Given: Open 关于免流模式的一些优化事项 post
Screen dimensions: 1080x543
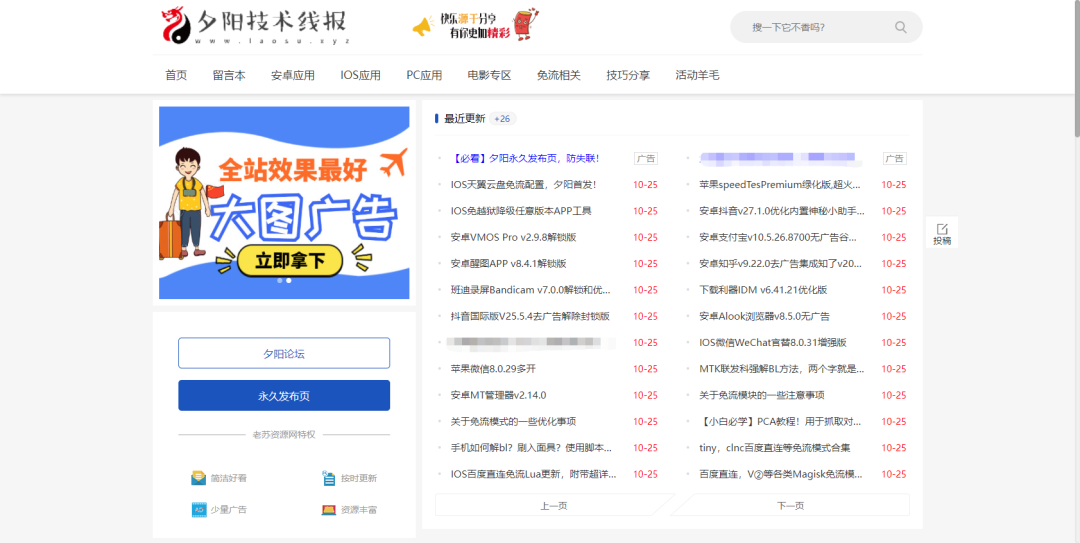Looking at the screenshot, I should pos(514,422).
